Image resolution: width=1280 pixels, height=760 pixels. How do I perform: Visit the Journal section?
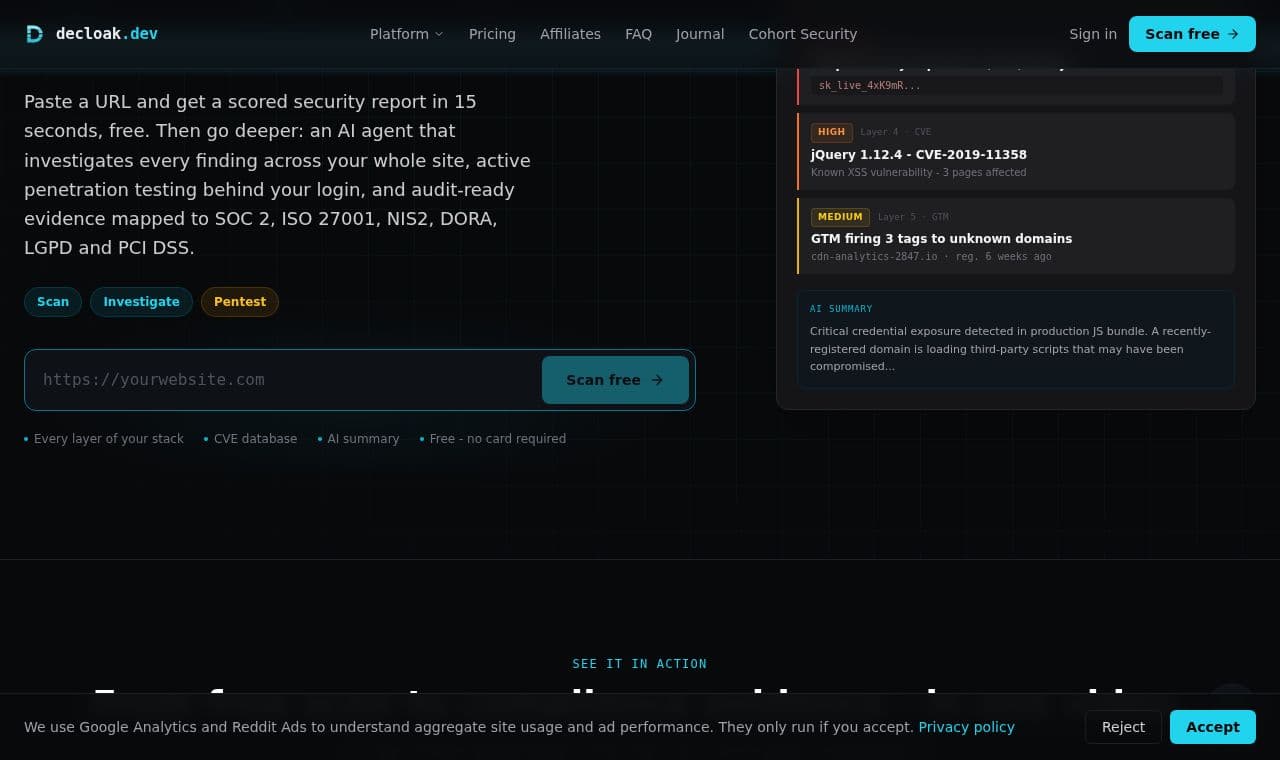pyautogui.click(x=700, y=34)
